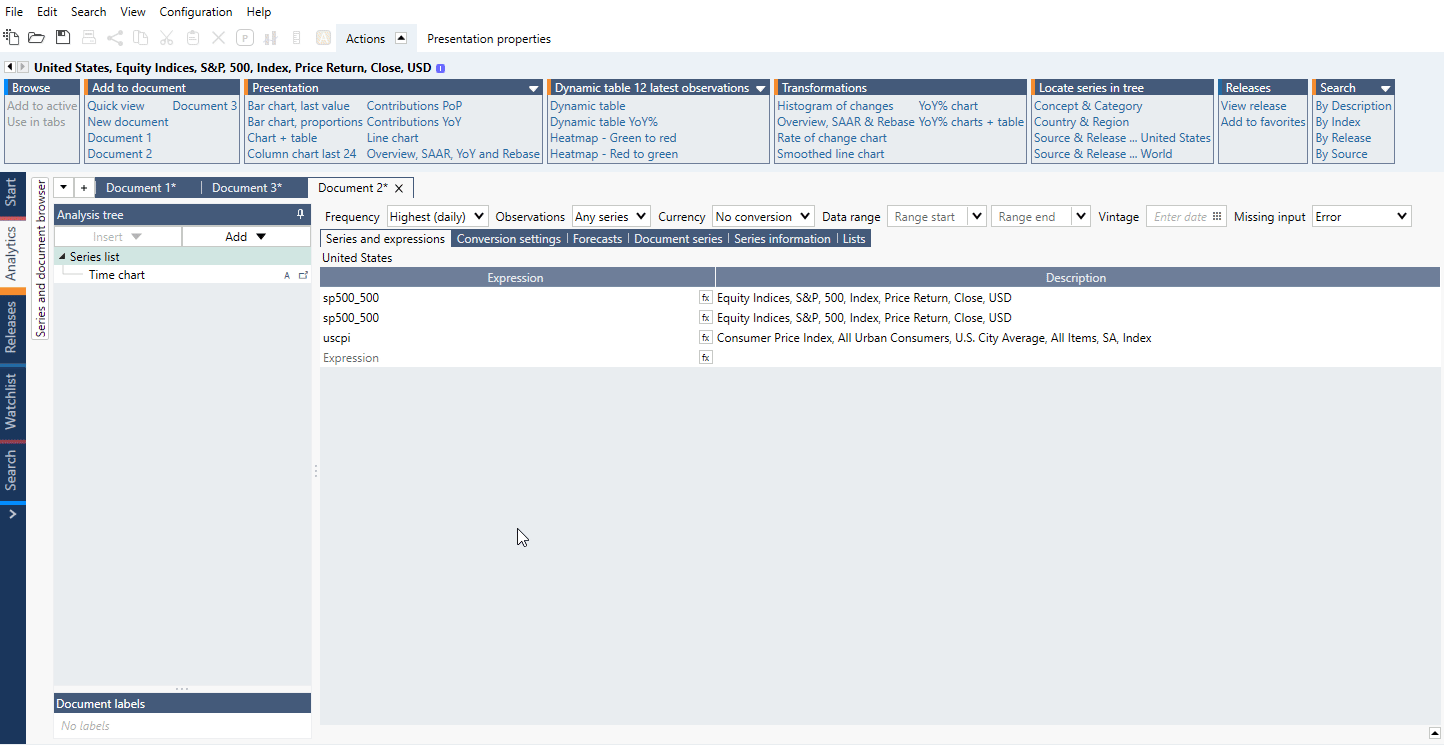Image resolution: width=1444 pixels, height=745 pixels.
Task: Open the Vintage date calendar picker
Action: tap(1217, 216)
